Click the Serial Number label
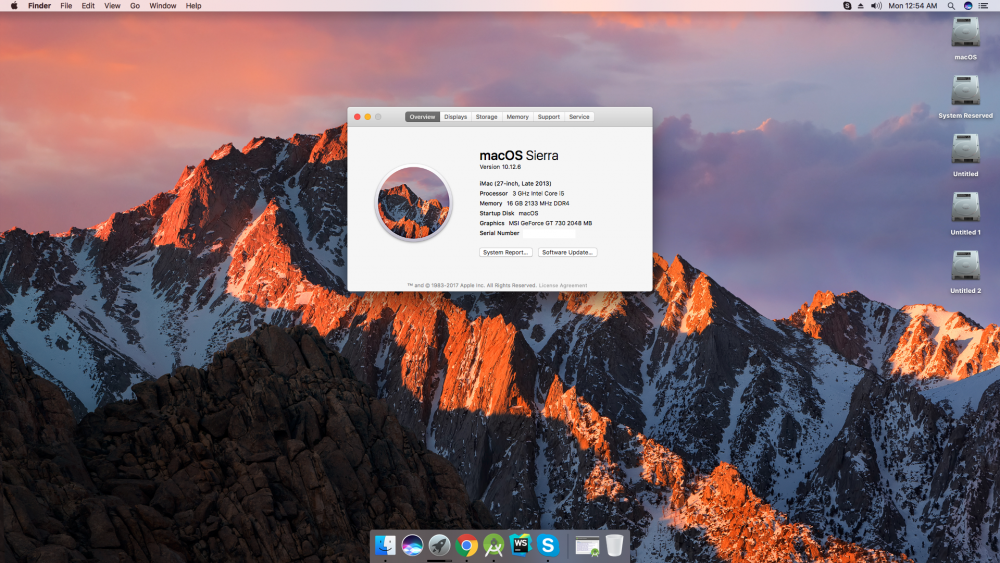This screenshot has width=1000, height=563. coord(499,233)
